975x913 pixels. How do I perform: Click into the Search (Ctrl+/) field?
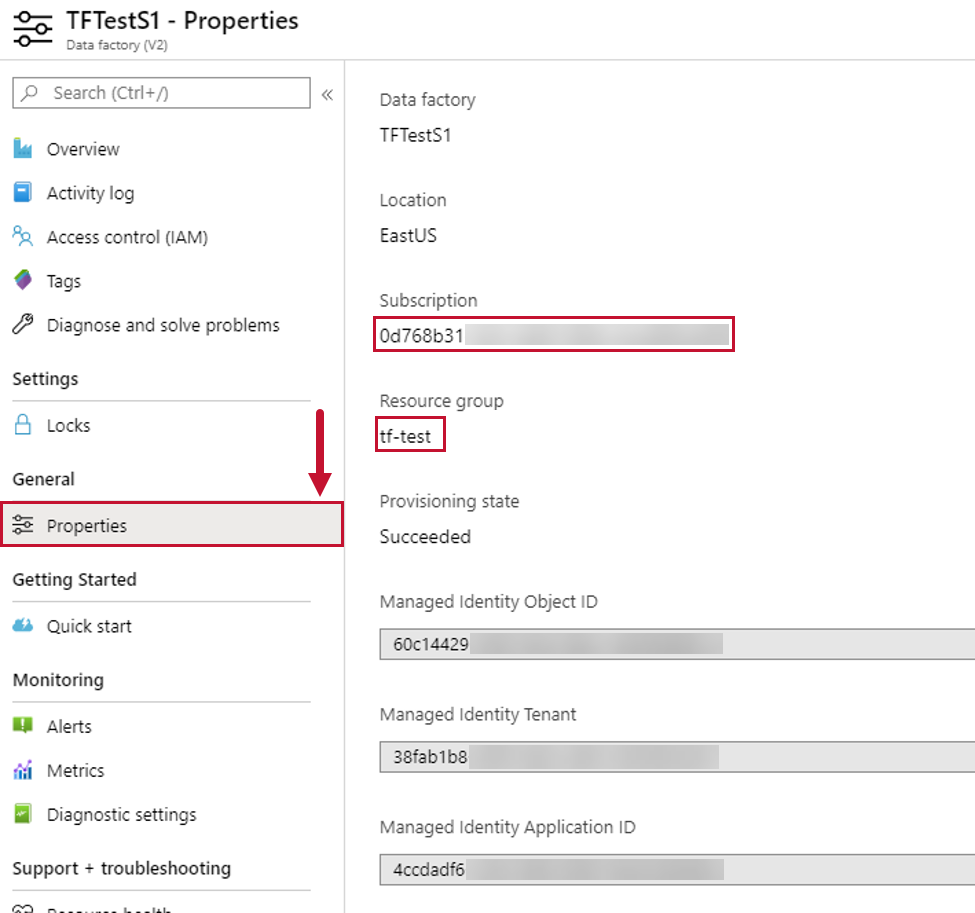(x=162, y=93)
